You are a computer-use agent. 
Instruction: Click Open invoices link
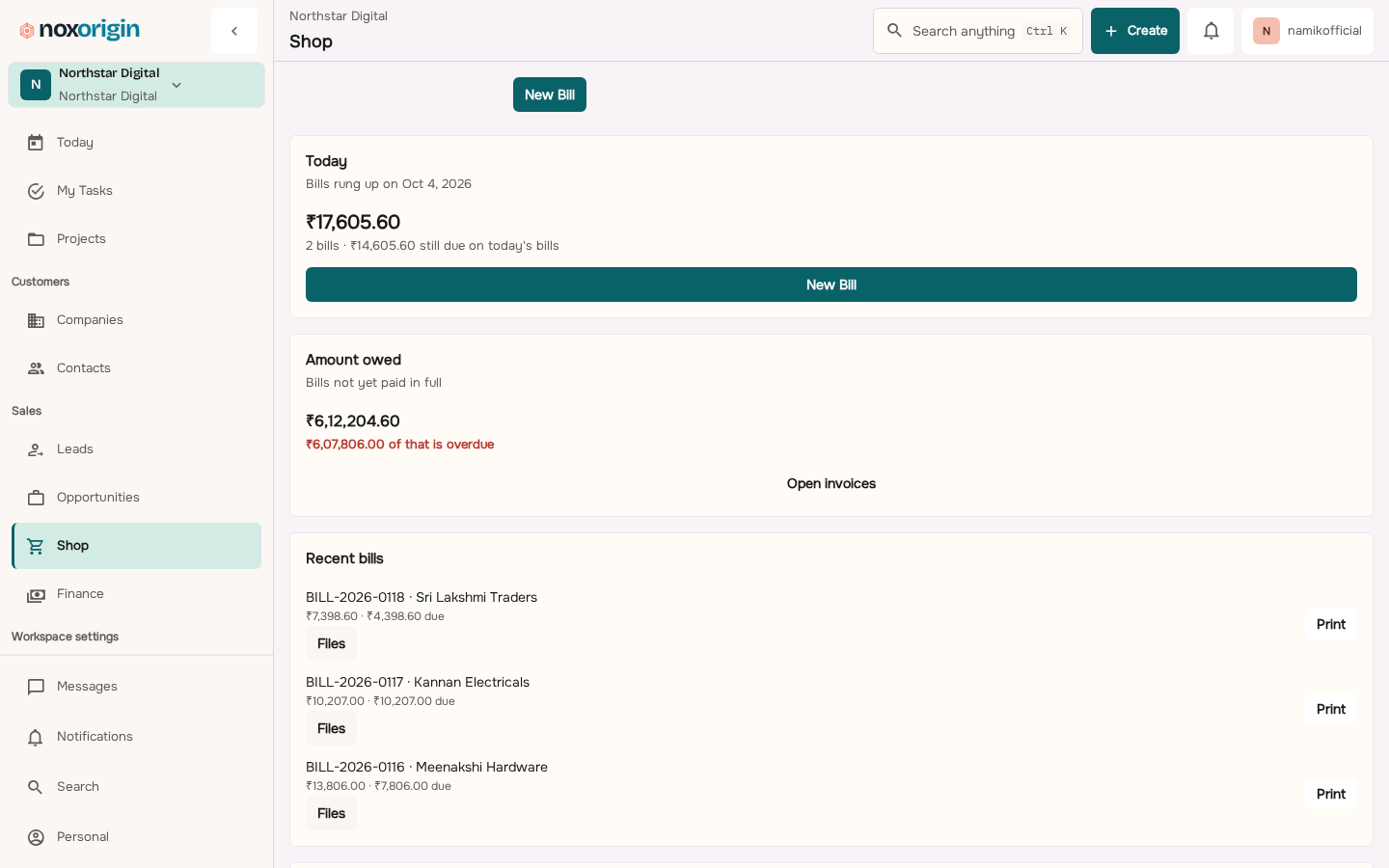tap(831, 483)
